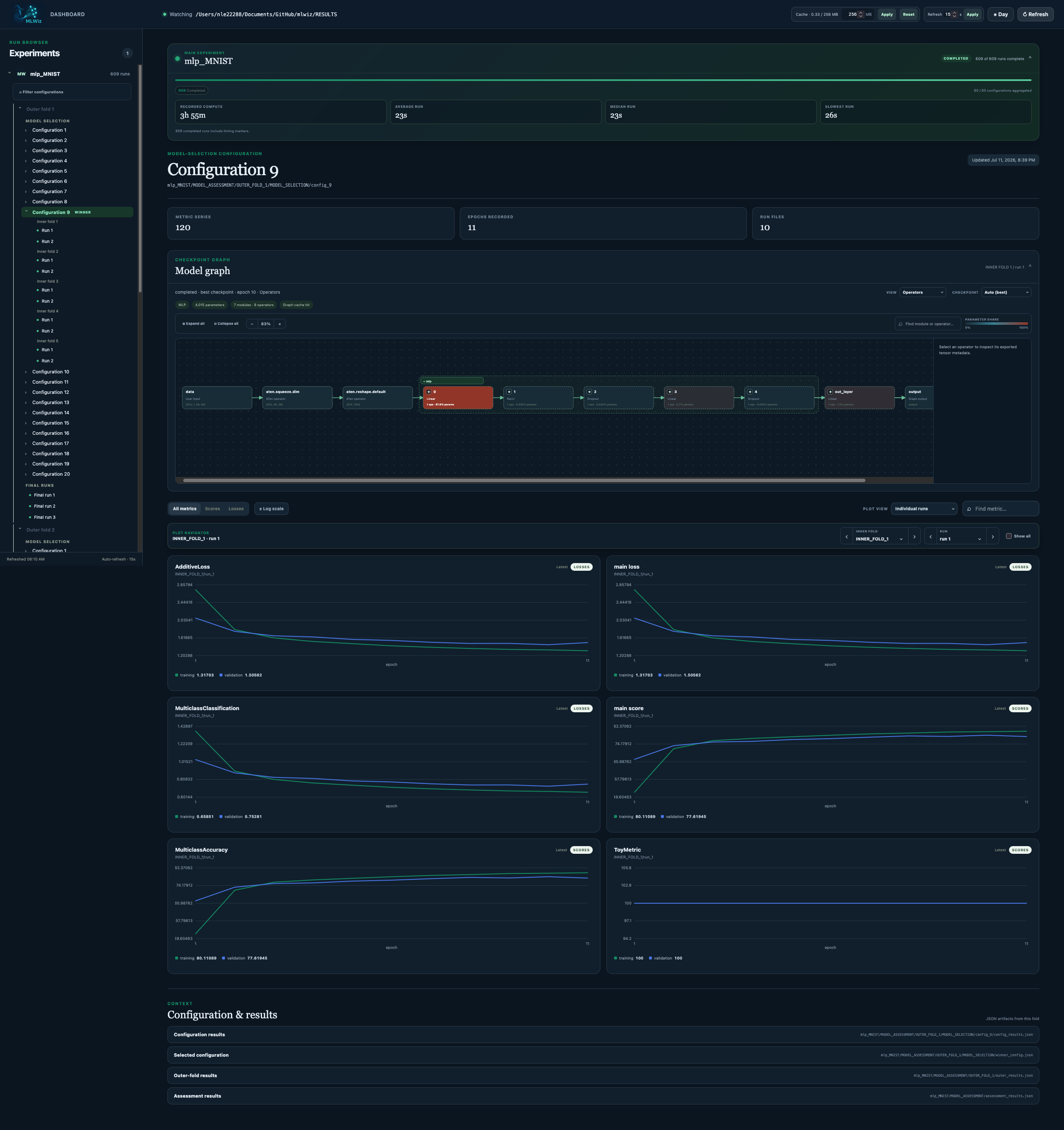Go to previous run arrow
1064x1130 pixels.
click(x=931, y=536)
